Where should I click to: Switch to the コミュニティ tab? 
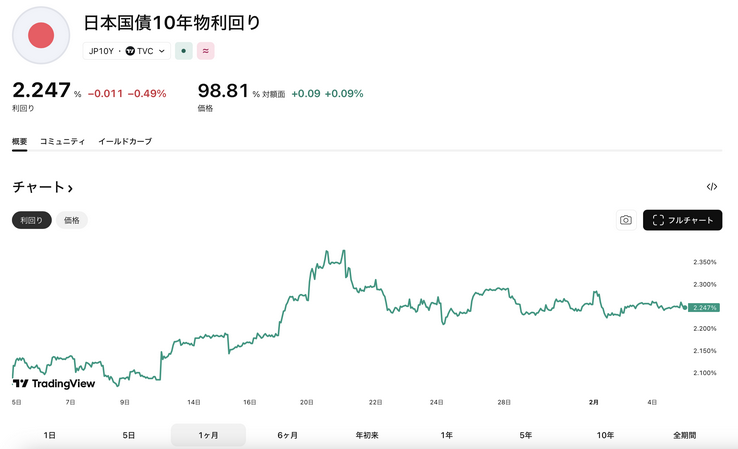[x=62, y=142]
